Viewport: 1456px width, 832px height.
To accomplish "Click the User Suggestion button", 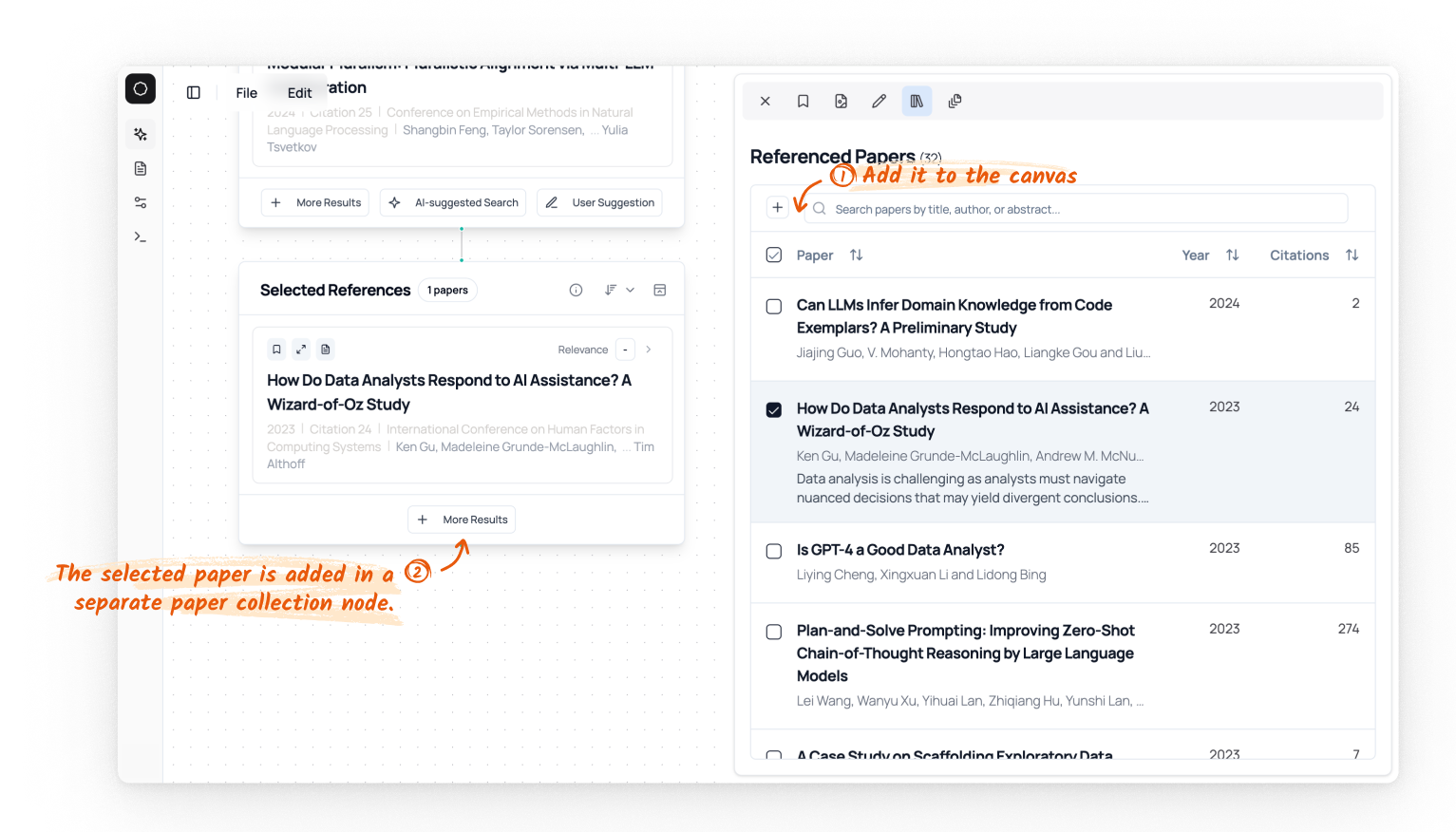I will tap(600, 202).
